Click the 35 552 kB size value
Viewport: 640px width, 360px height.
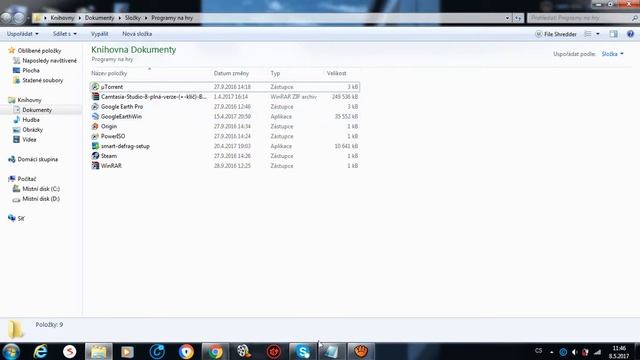(x=346, y=116)
